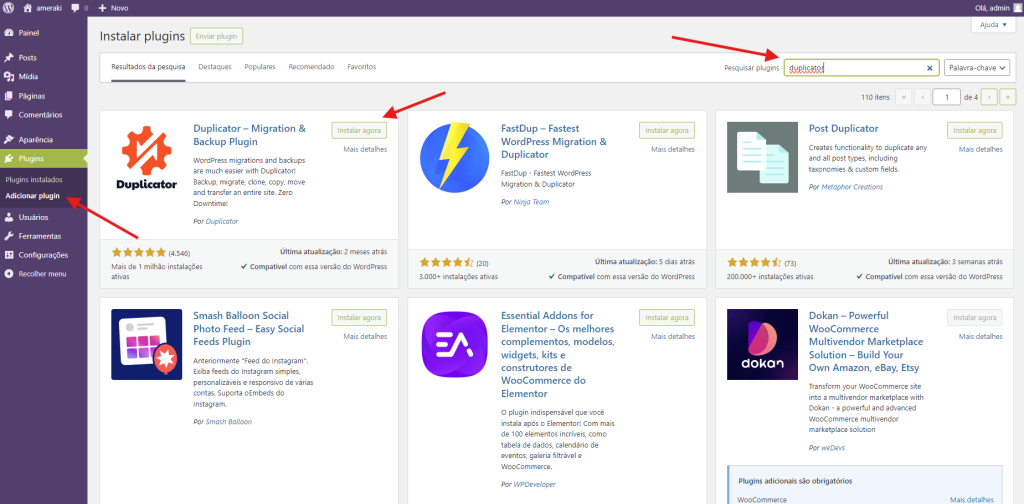Open Aparência in the sidebar menu
This screenshot has width=1024, height=504.
(35, 140)
